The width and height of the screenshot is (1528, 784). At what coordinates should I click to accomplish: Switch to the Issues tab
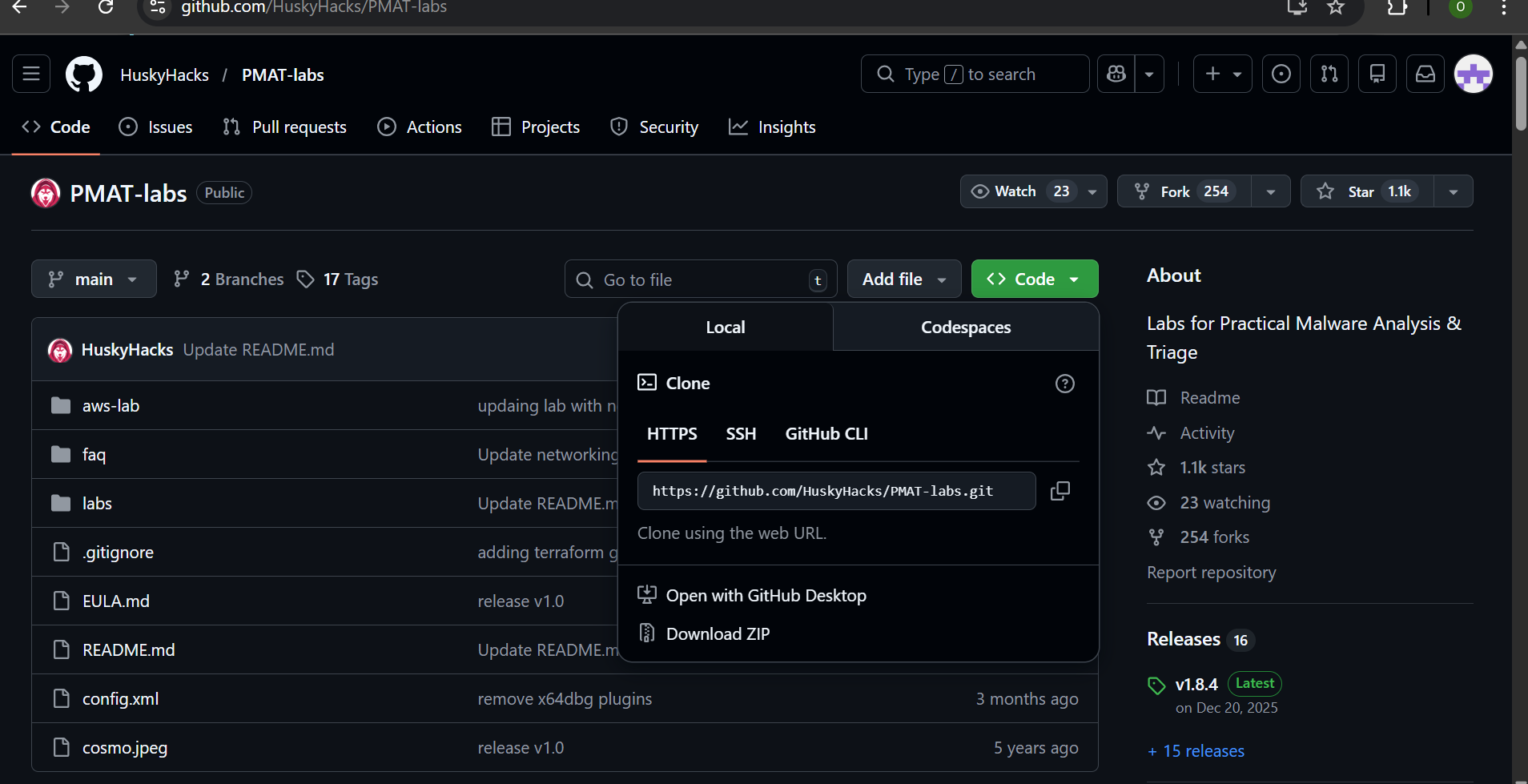click(156, 127)
